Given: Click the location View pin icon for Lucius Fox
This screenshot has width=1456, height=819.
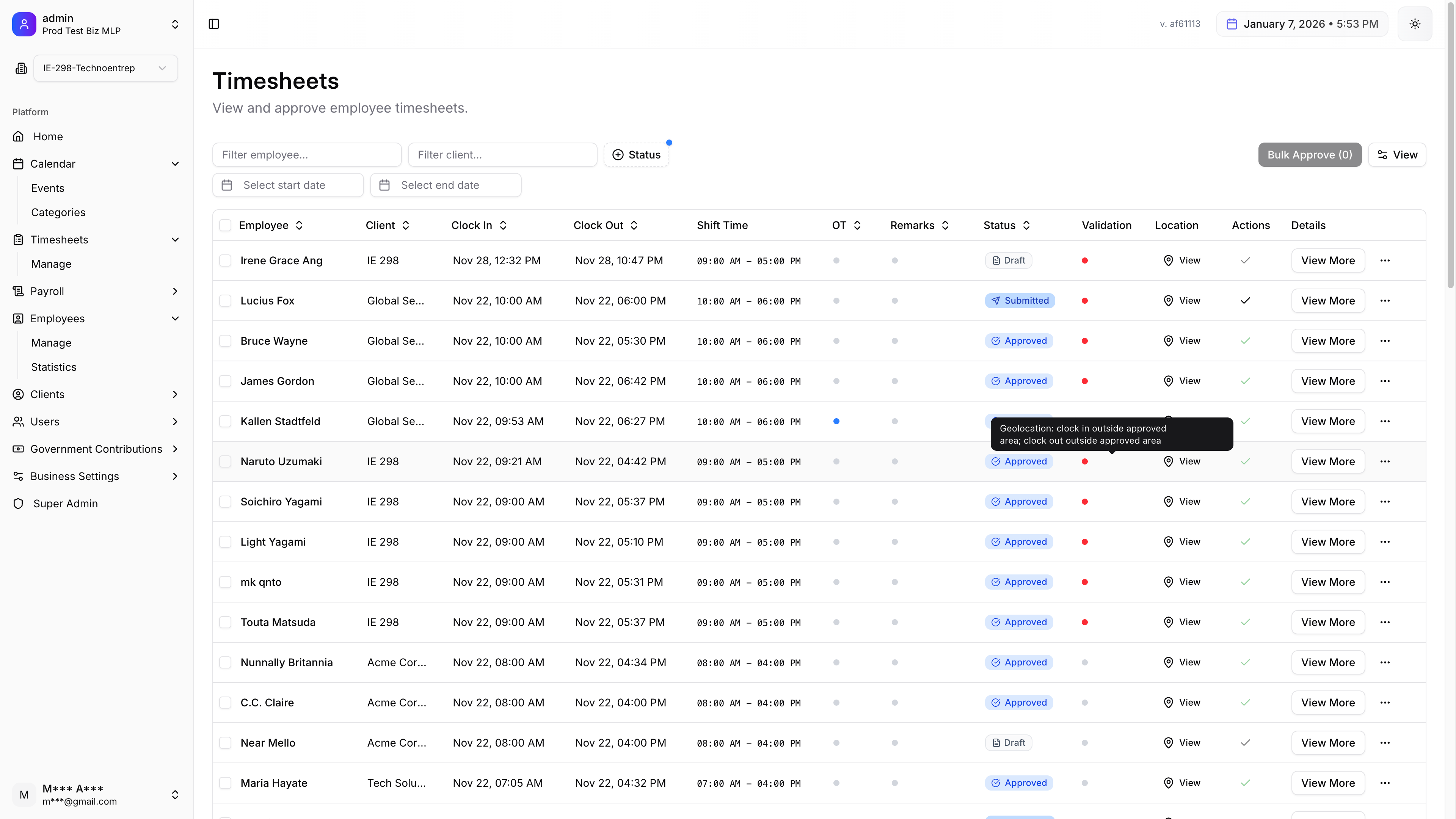Looking at the screenshot, I should pos(1169,300).
